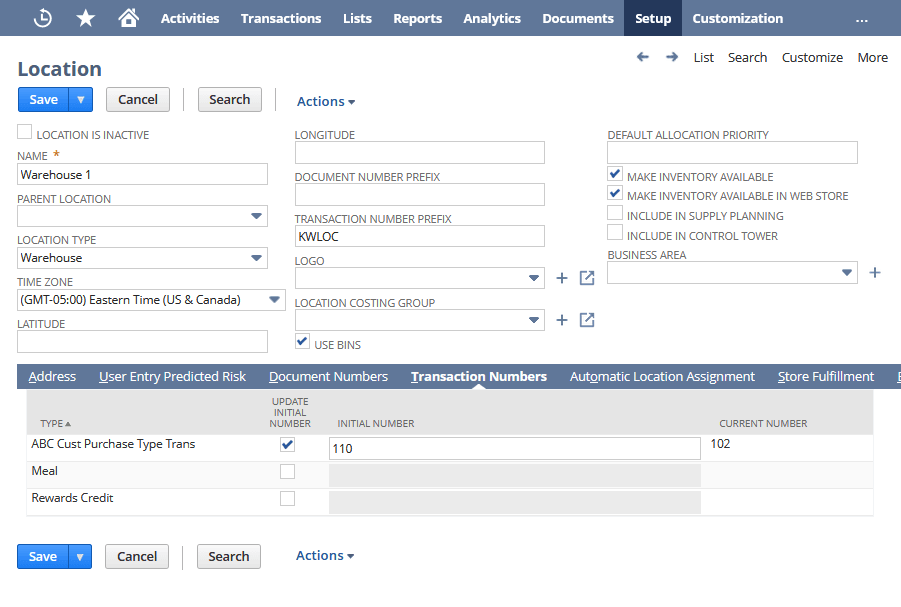Open the Recent Records clock icon

43,18
